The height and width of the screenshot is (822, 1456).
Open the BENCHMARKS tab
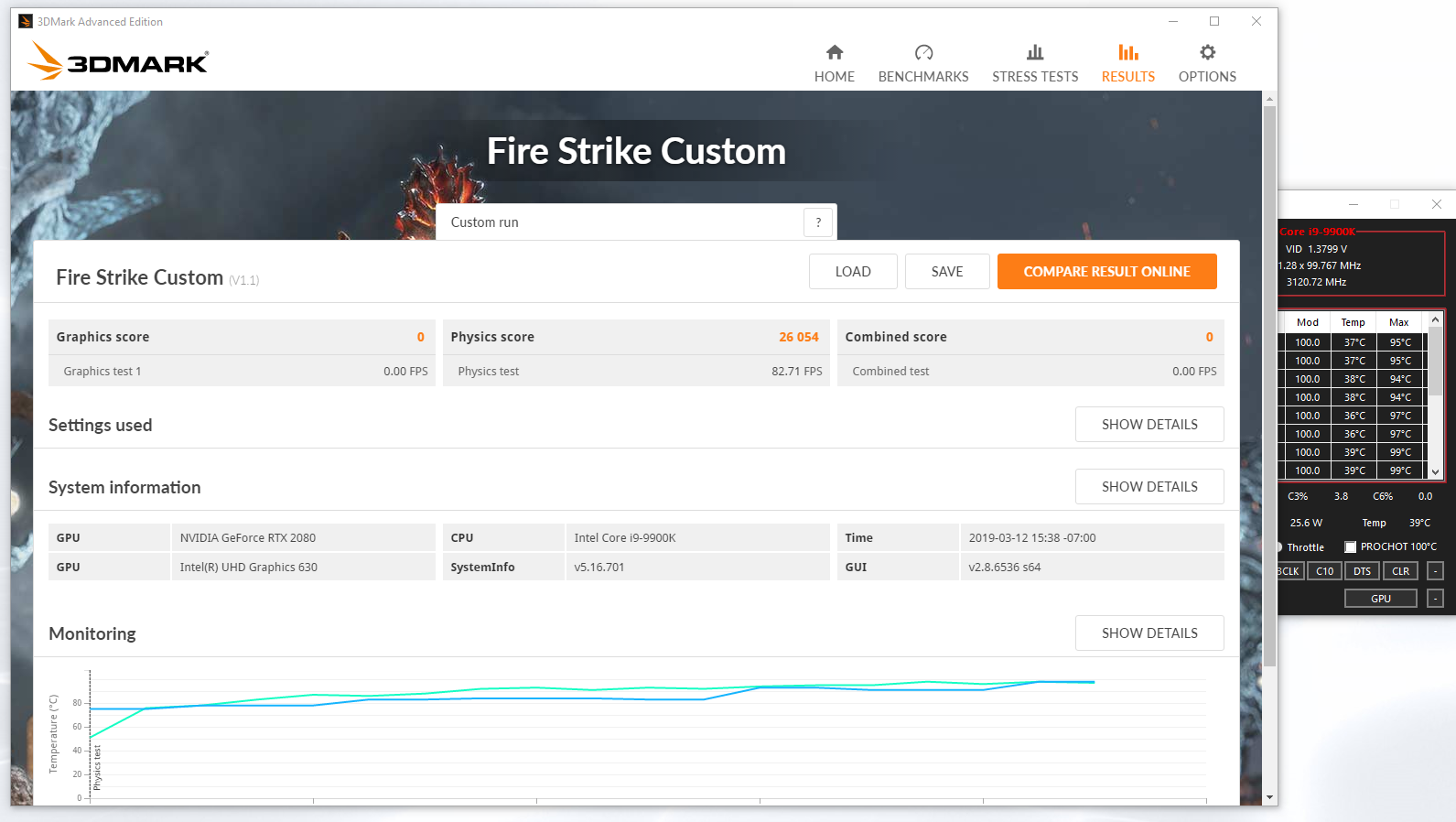point(923,64)
